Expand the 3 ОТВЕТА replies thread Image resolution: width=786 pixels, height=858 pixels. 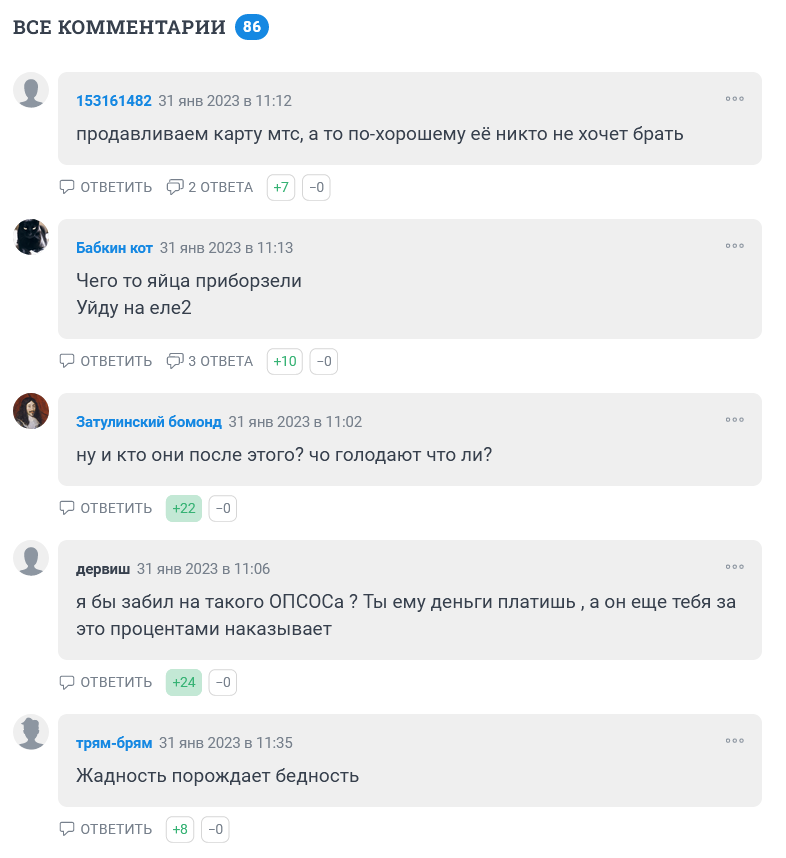[x=210, y=362]
